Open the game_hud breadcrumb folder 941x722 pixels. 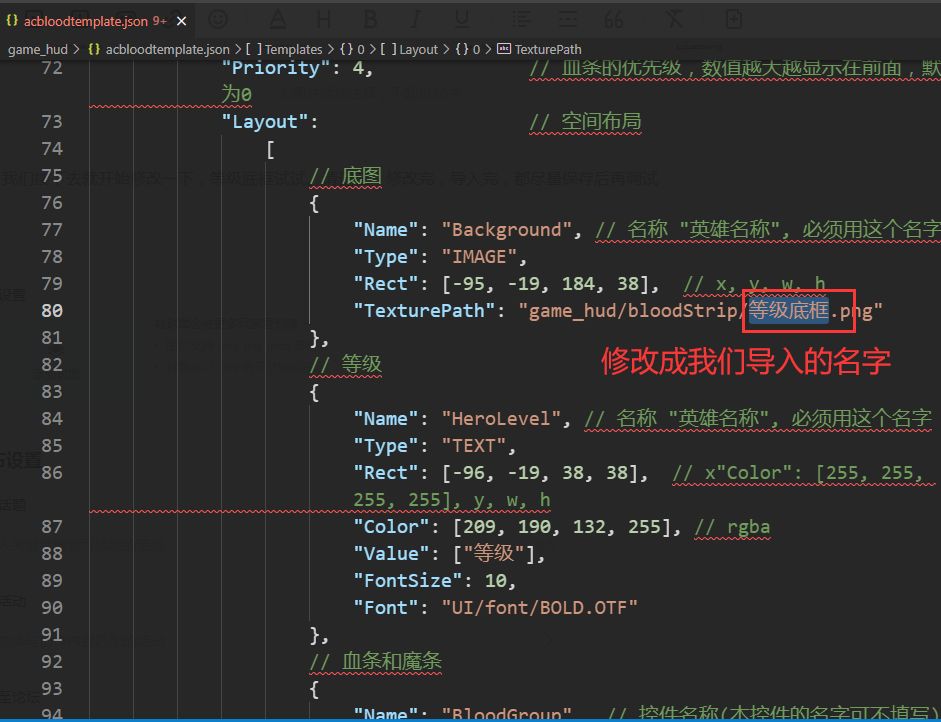point(37,49)
